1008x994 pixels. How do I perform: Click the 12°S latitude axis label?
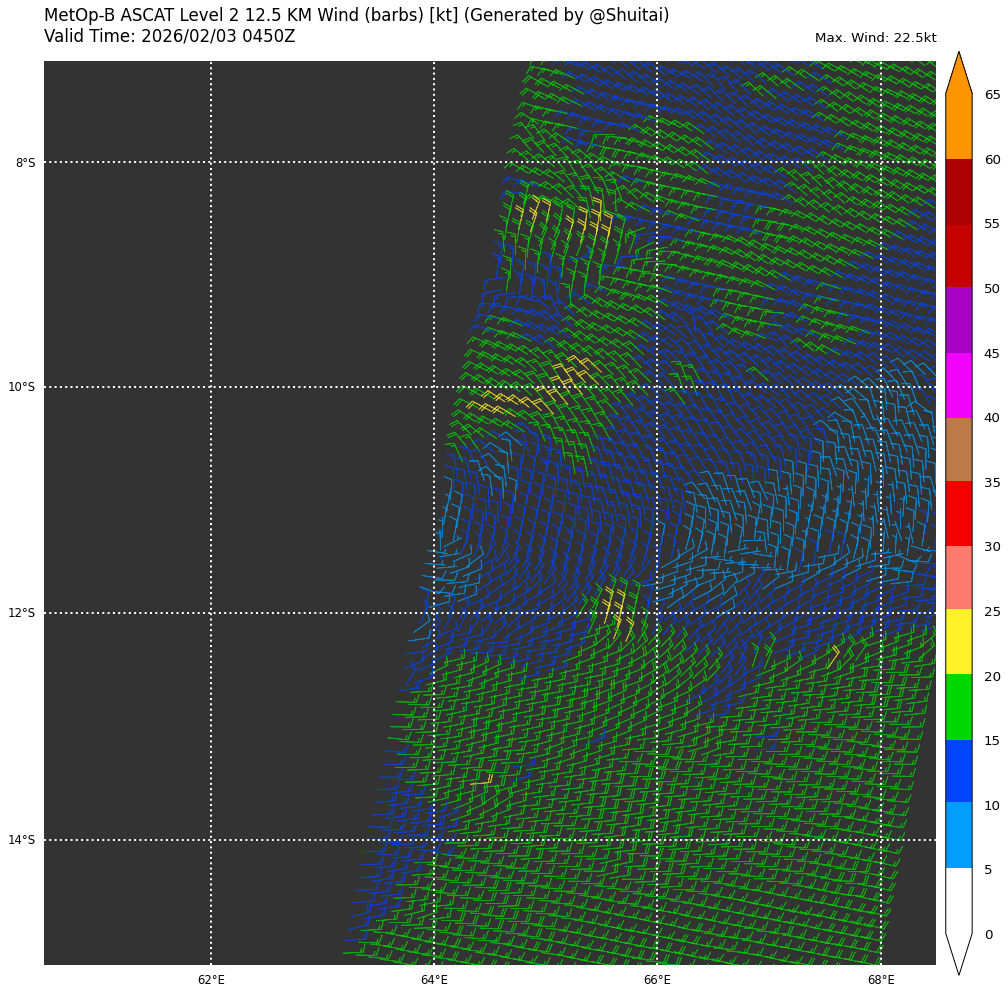[x=21, y=613]
